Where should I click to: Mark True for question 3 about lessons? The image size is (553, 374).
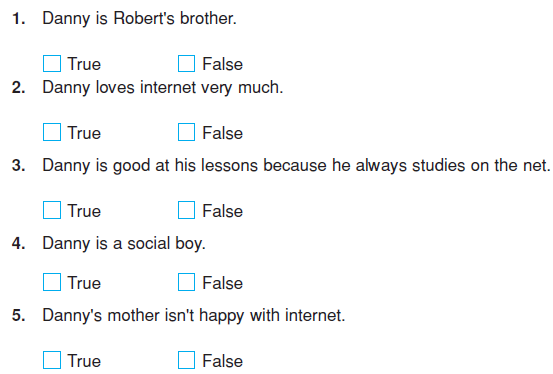click(x=52, y=210)
